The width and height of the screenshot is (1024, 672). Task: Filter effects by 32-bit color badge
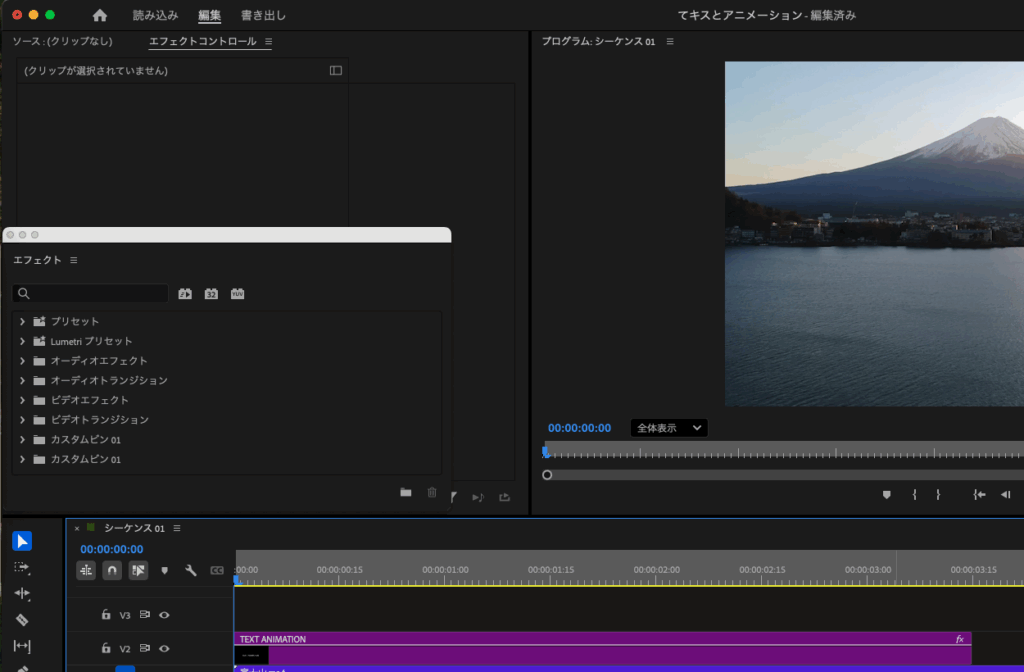coord(211,294)
